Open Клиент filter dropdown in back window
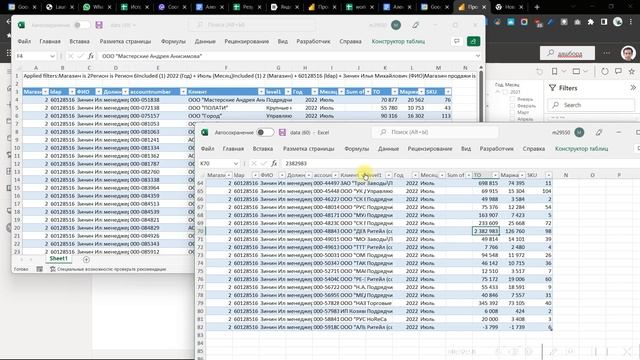The width and height of the screenshot is (640, 360). point(261,91)
